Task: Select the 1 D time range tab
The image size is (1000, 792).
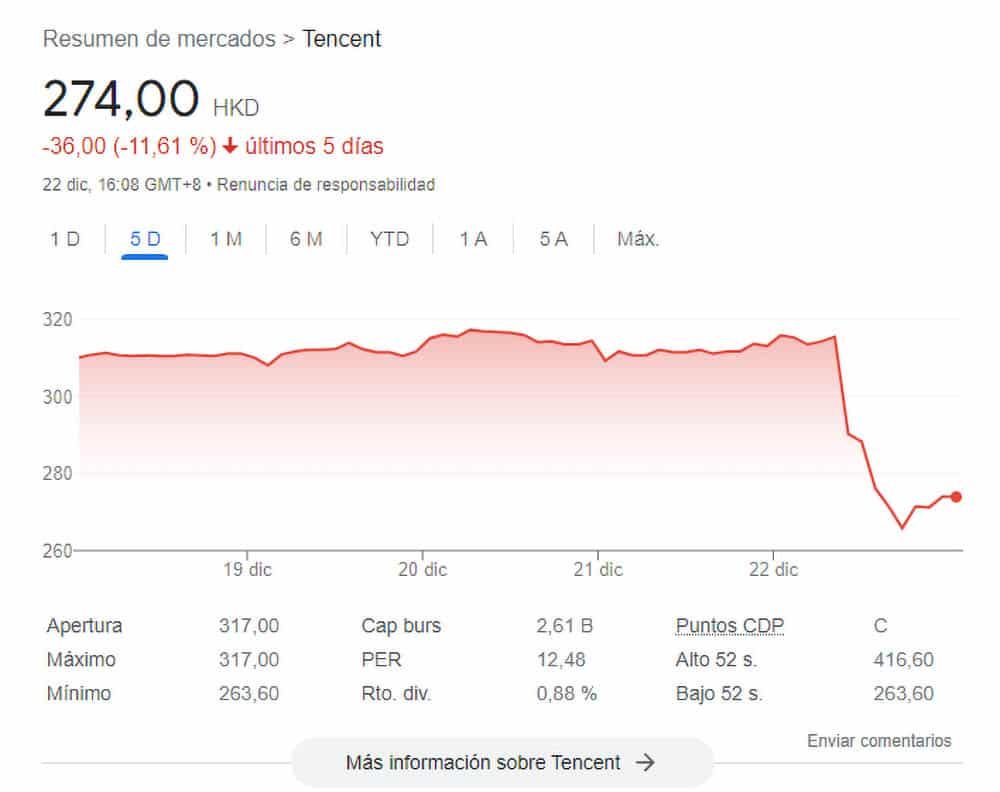Action: coord(65,239)
